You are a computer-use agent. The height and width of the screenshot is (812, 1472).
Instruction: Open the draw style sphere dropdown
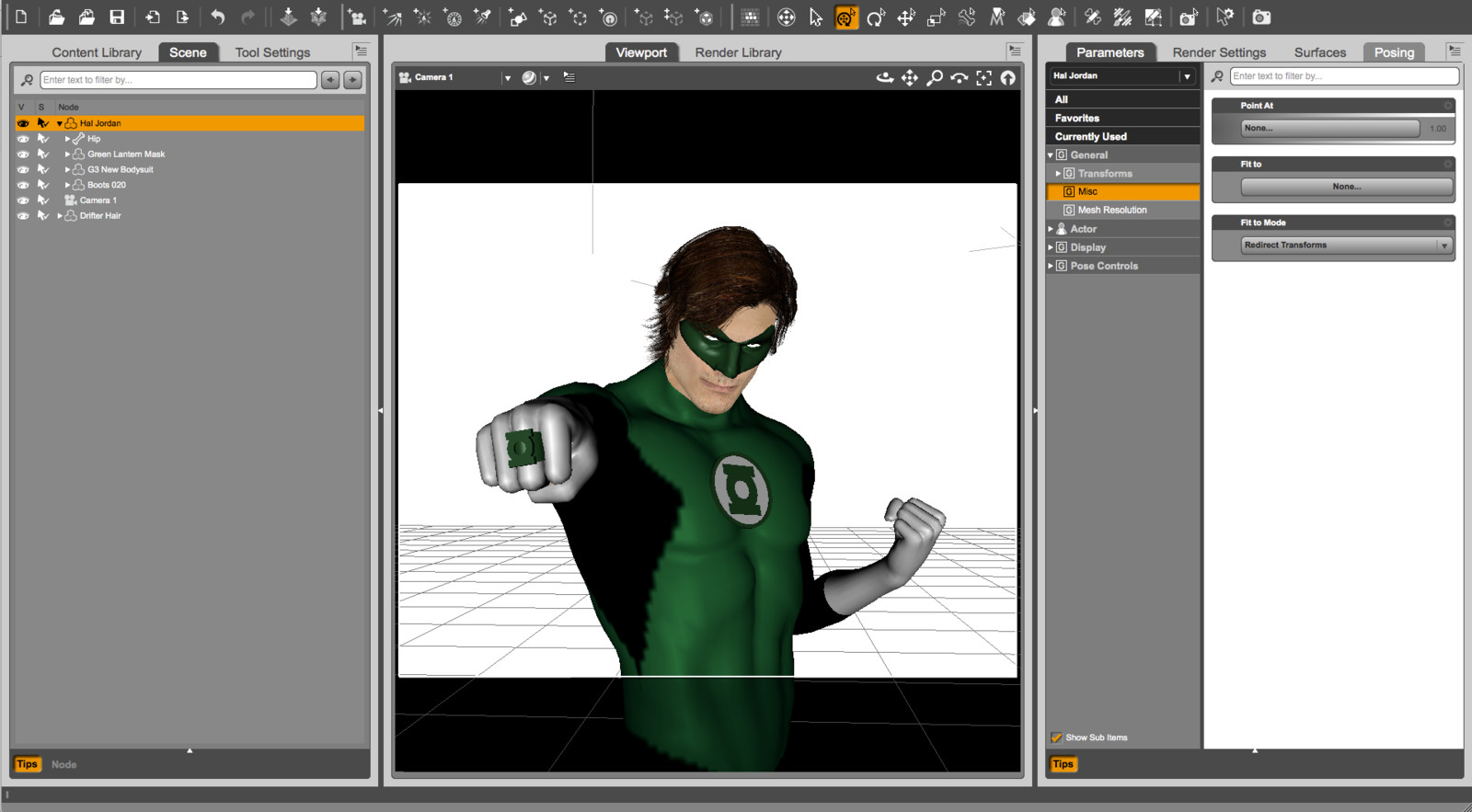pyautogui.click(x=546, y=78)
